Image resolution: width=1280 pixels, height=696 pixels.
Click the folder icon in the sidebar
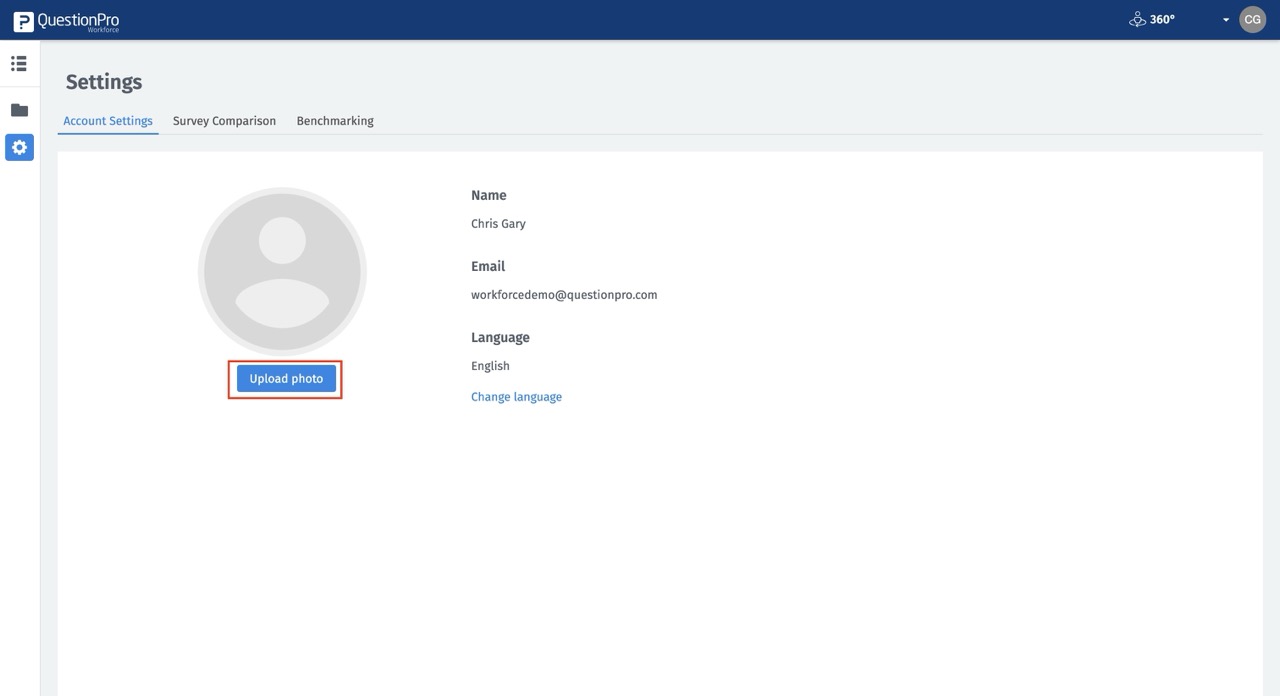tap(18, 109)
